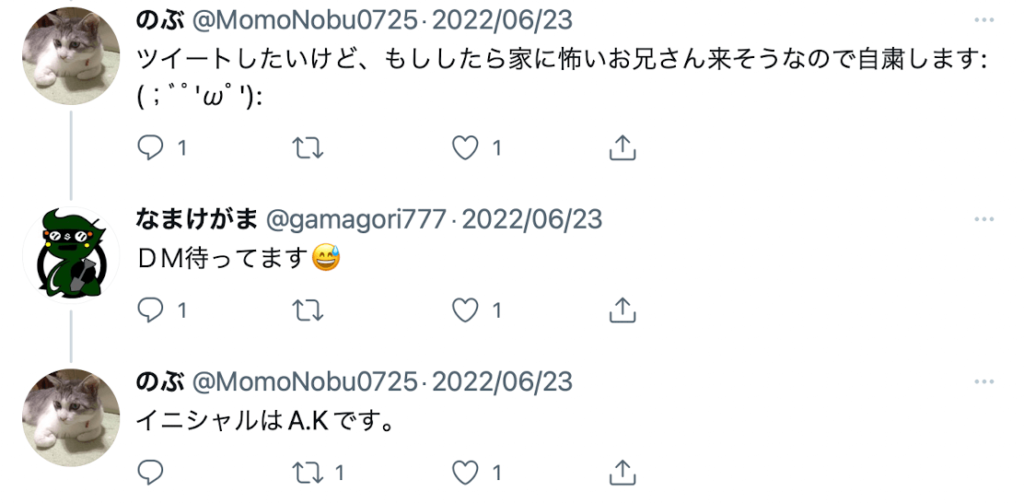Open the なまけがま display name
The height and width of the screenshot is (503, 1024).
point(197,219)
